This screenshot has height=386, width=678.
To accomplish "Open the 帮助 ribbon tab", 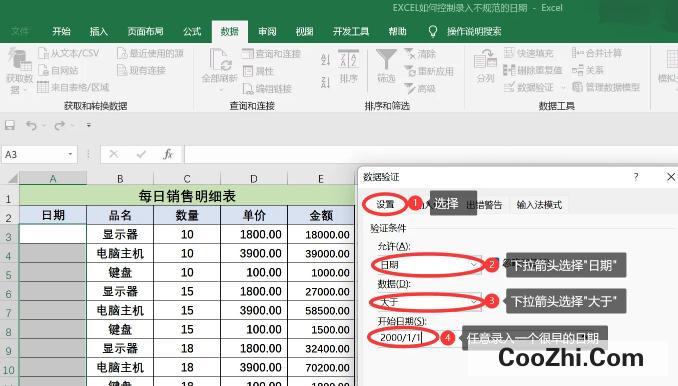I will click(397, 31).
